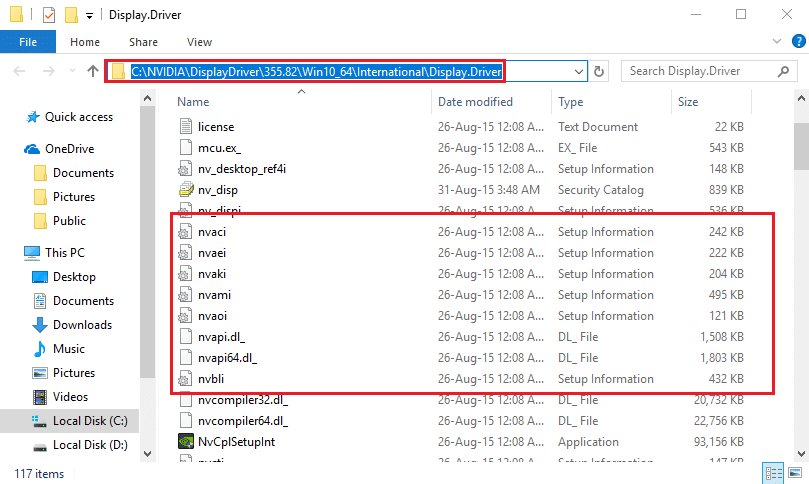The height and width of the screenshot is (484, 809).
Task: Select OneDrive in the navigation pane
Action: click(69, 149)
